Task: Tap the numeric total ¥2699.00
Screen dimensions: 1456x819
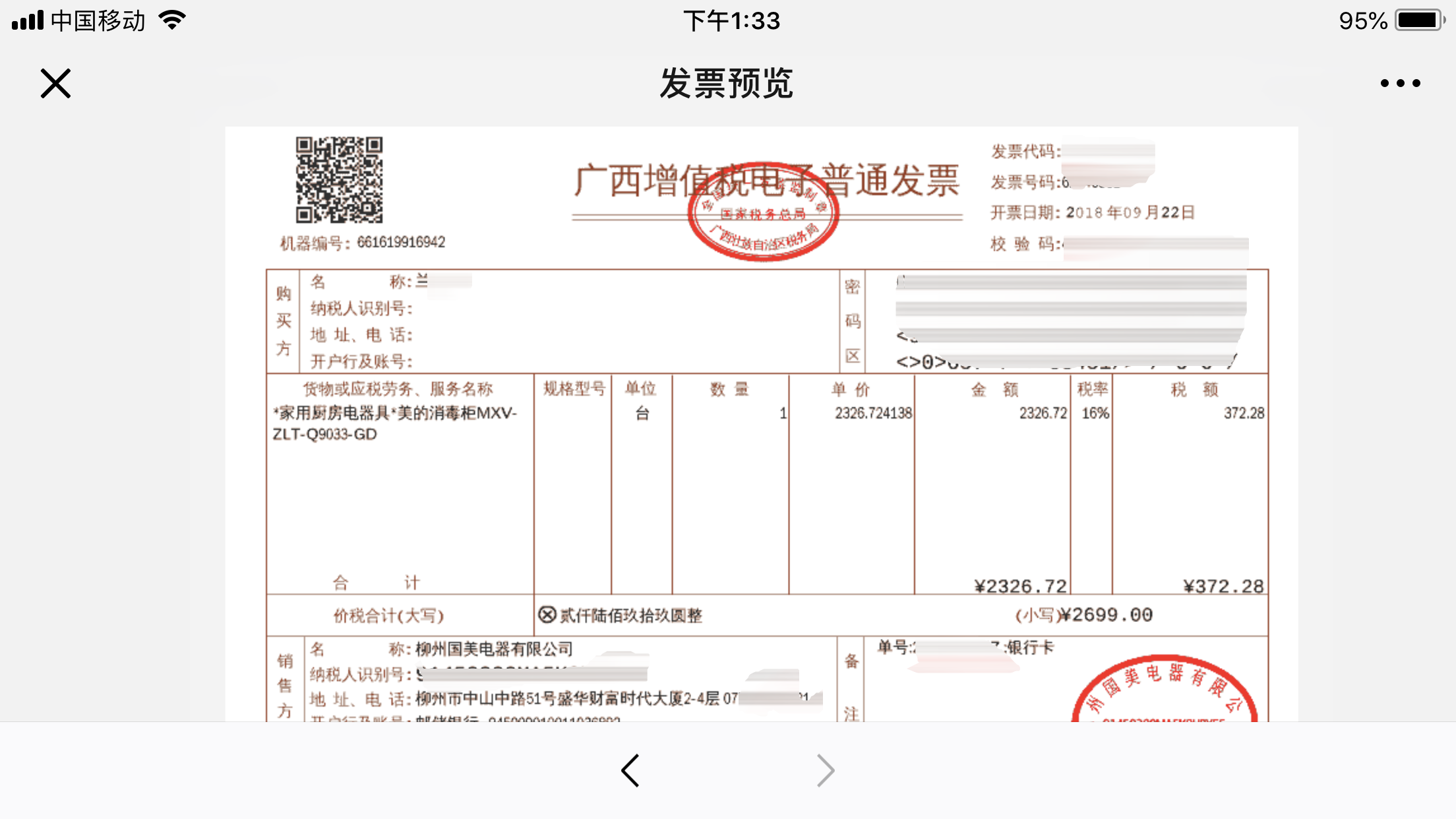Action: coord(1106,615)
